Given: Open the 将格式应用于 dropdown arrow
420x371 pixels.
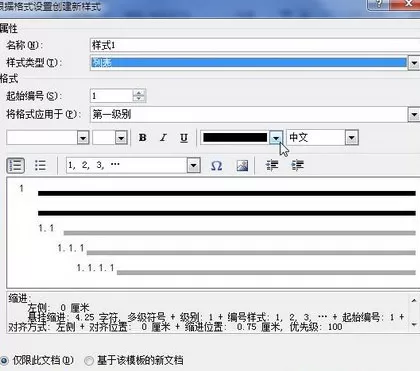Looking at the screenshot, I should [414, 115].
